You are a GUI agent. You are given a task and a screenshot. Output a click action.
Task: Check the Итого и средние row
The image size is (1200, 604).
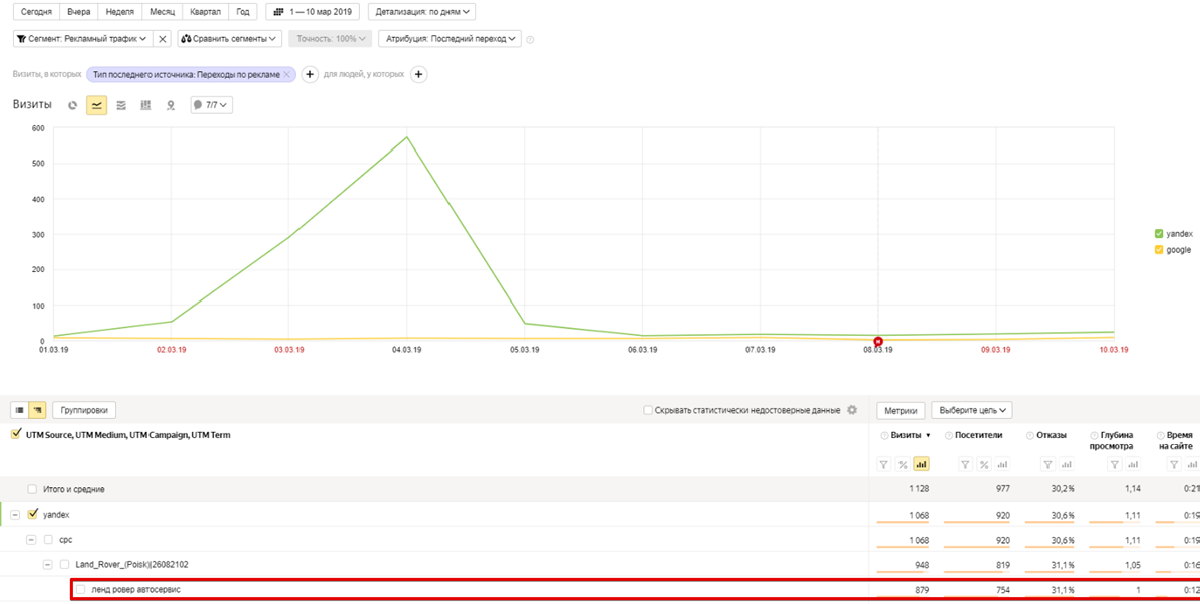click(x=33, y=489)
